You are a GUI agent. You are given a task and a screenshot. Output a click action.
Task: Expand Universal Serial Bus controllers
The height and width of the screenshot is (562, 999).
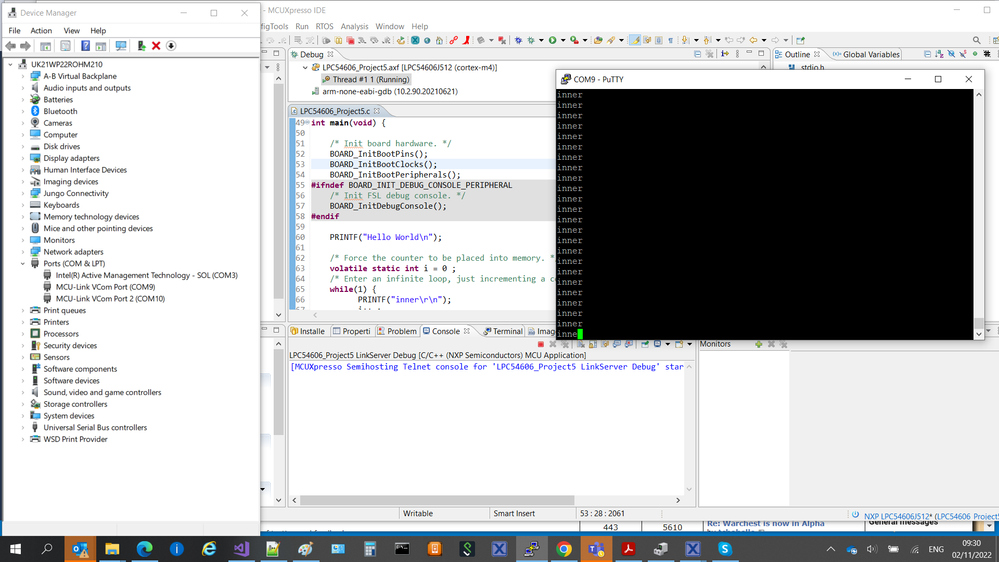pos(23,428)
